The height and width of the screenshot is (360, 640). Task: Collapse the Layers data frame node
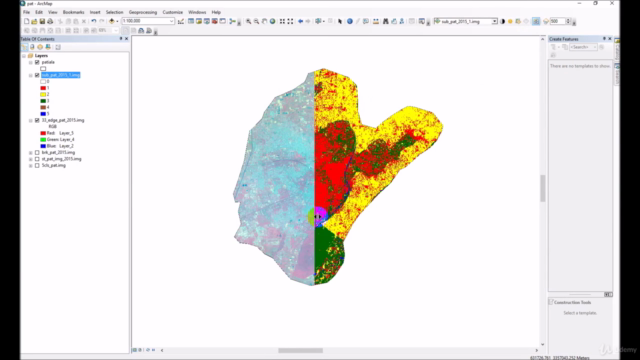(24, 56)
